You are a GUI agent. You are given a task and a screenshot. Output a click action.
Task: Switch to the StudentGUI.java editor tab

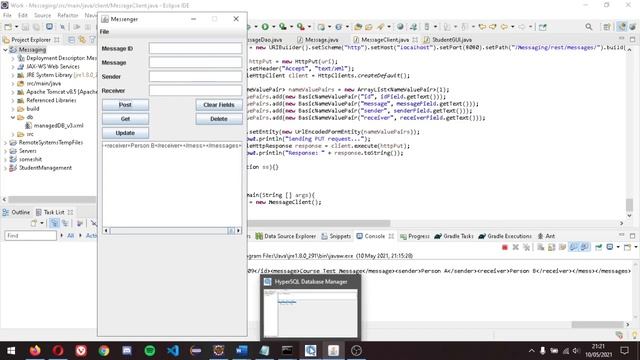pyautogui.click(x=448, y=40)
